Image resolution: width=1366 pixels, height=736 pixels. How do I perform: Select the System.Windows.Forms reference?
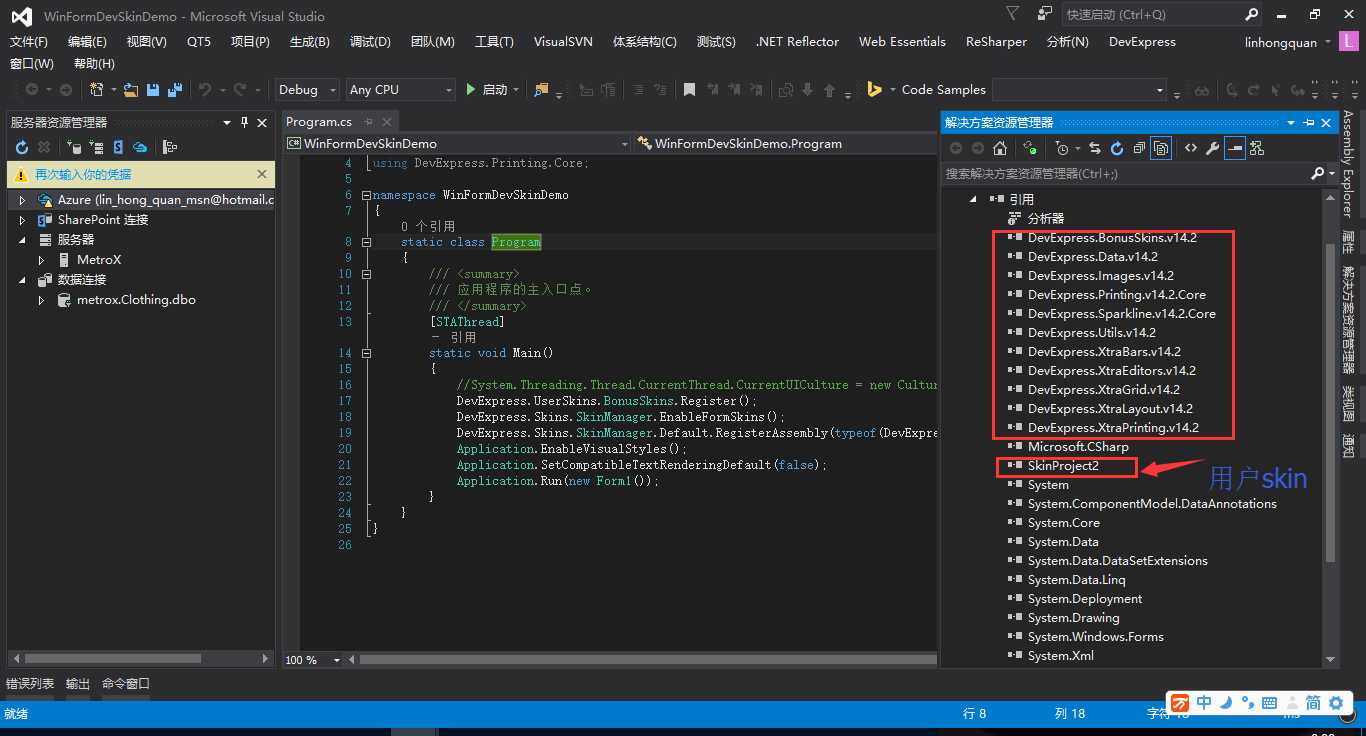tap(1096, 637)
